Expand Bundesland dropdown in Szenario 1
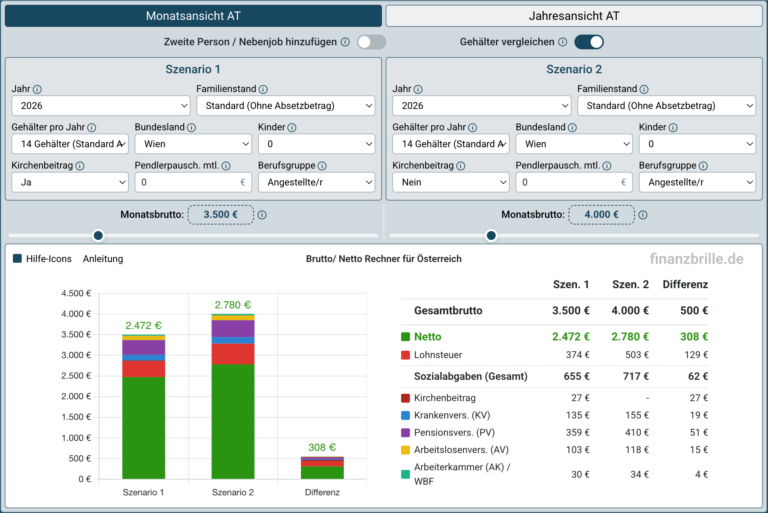Viewport: 768px width, 513px height. pos(193,144)
